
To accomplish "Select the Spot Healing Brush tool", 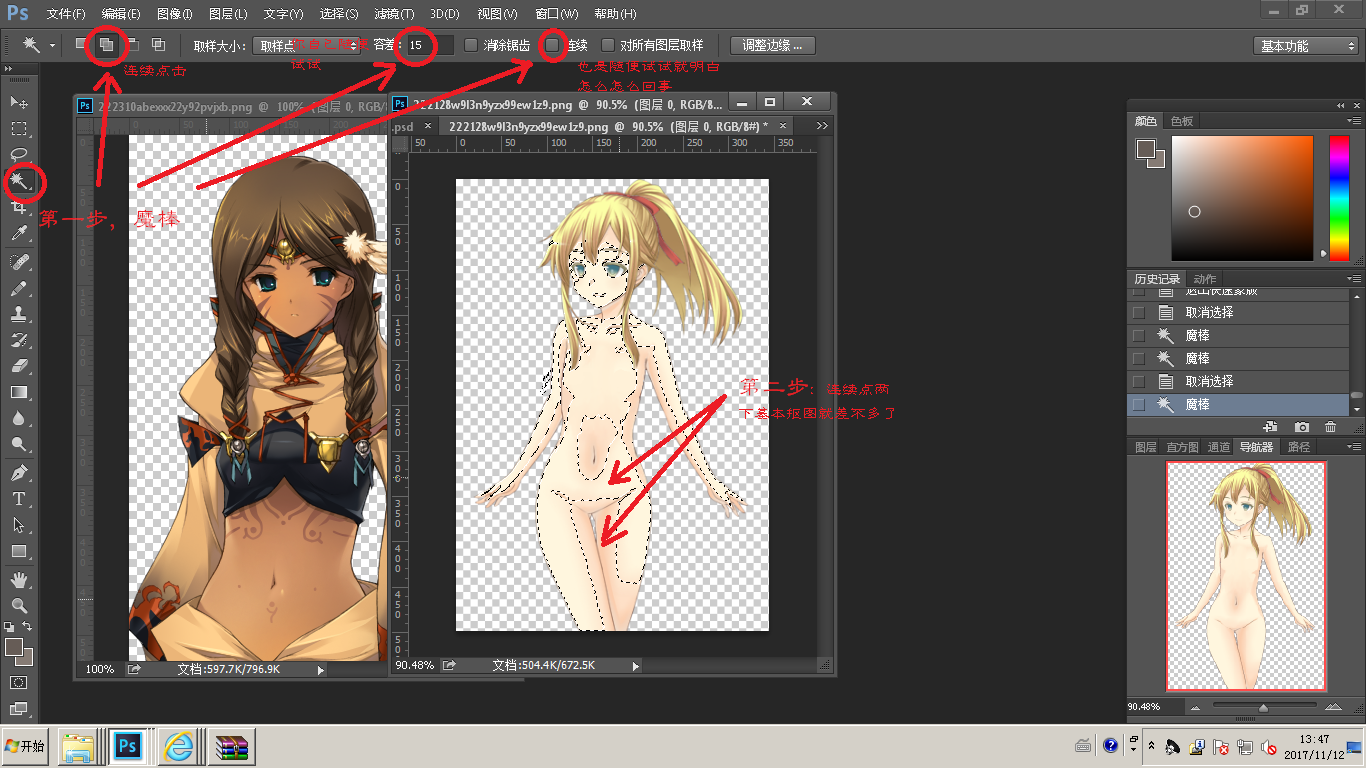I will pyautogui.click(x=19, y=261).
